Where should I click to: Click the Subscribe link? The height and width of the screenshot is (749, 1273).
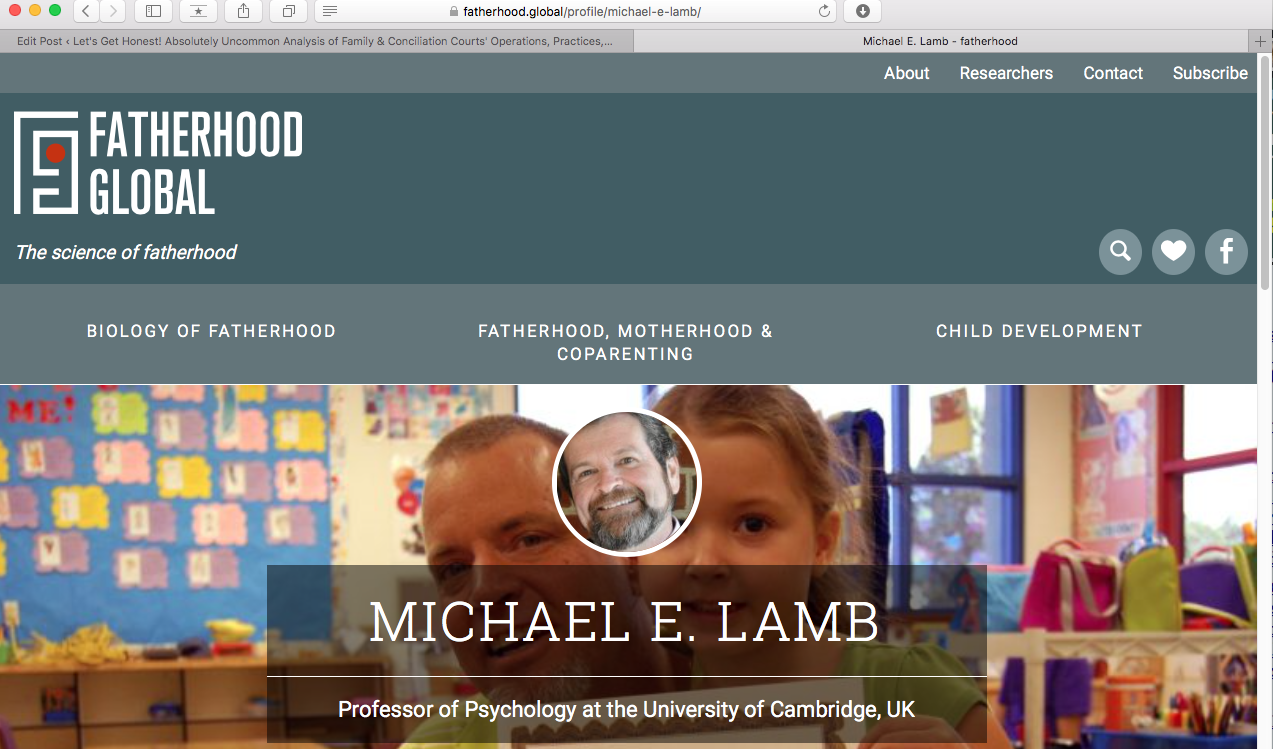coord(1210,73)
